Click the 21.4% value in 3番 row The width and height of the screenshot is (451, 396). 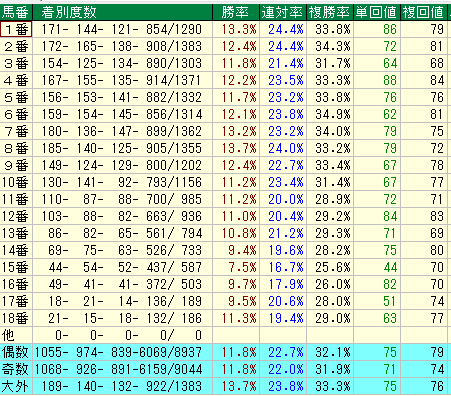click(283, 63)
